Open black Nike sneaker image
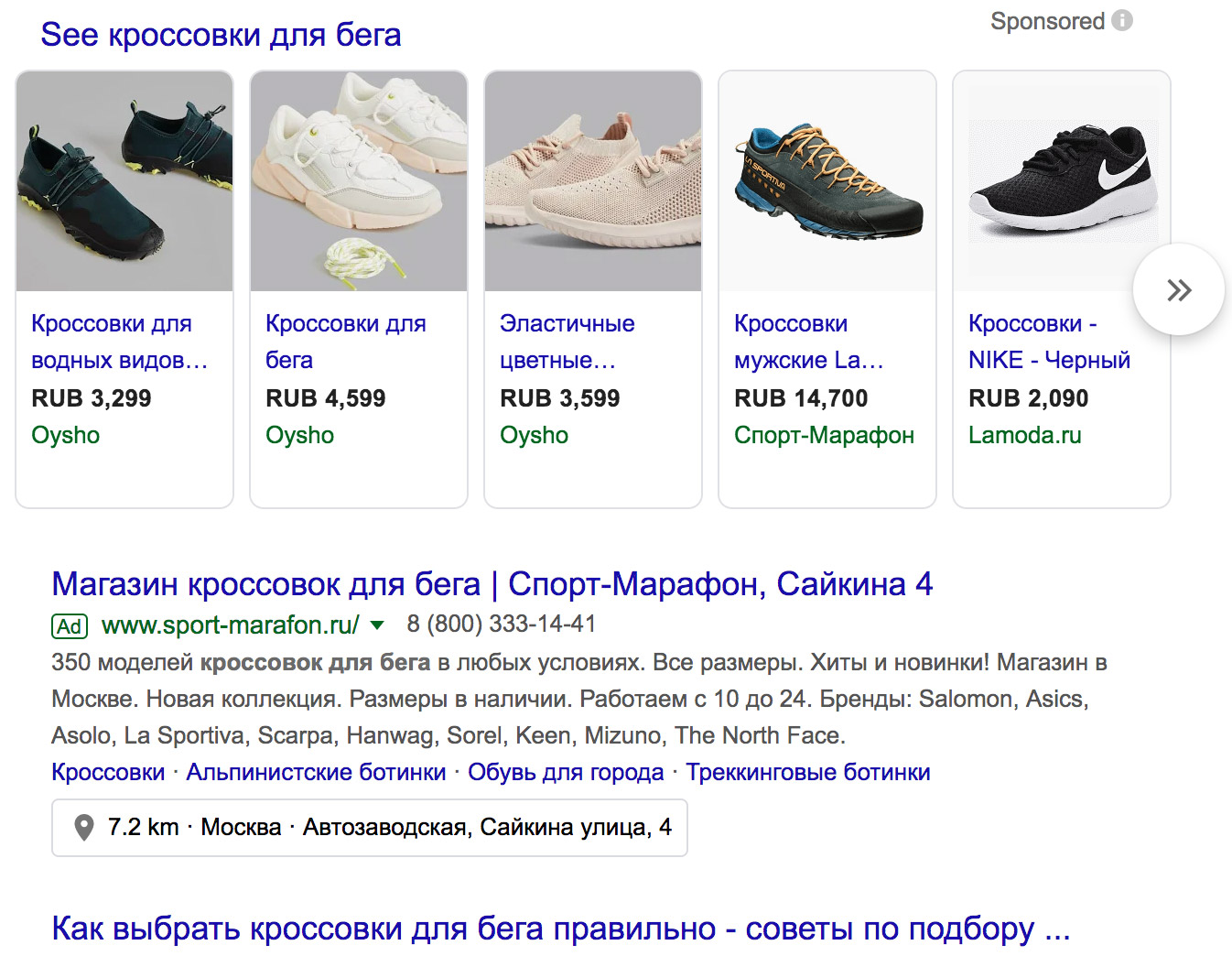Viewport: 1232px width, 956px height. 1062,181
